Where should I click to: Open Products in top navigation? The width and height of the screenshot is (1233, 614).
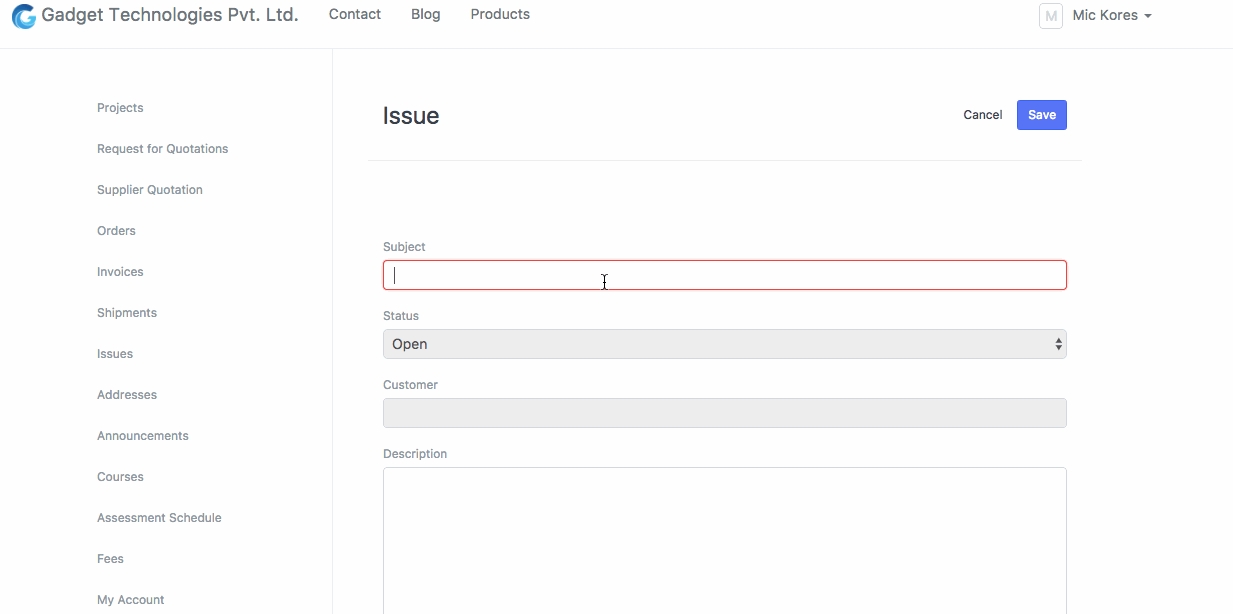[x=500, y=15]
